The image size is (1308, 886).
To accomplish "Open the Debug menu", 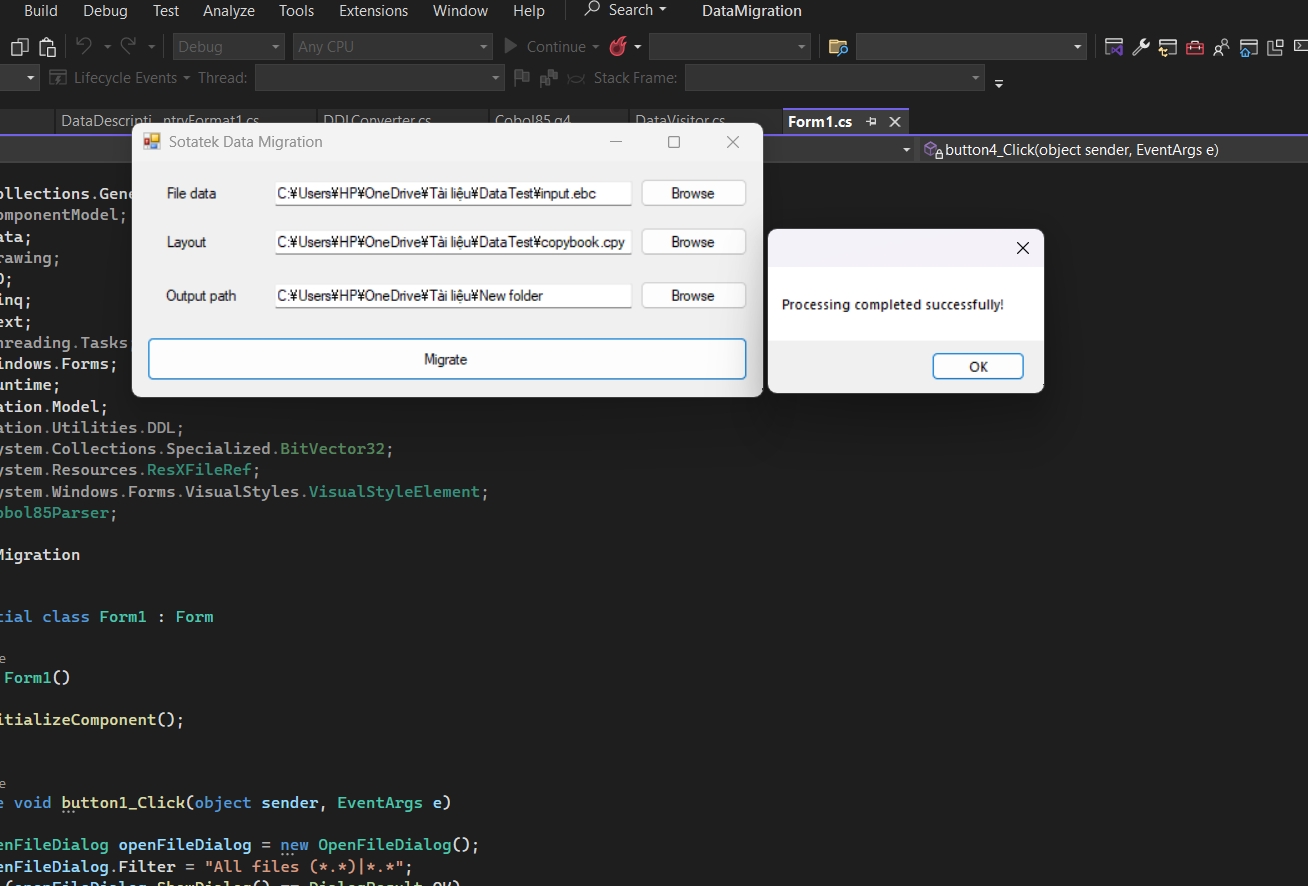I will pos(105,11).
